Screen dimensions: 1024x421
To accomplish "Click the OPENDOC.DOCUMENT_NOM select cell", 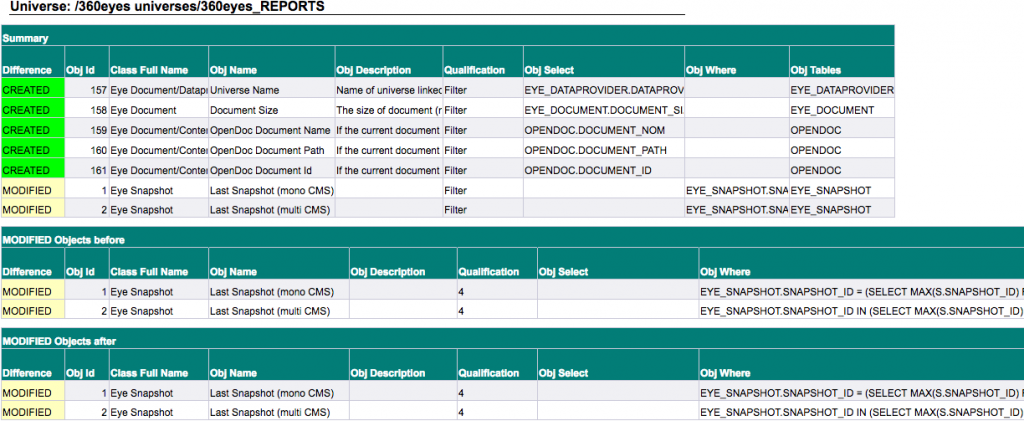I will [601, 130].
